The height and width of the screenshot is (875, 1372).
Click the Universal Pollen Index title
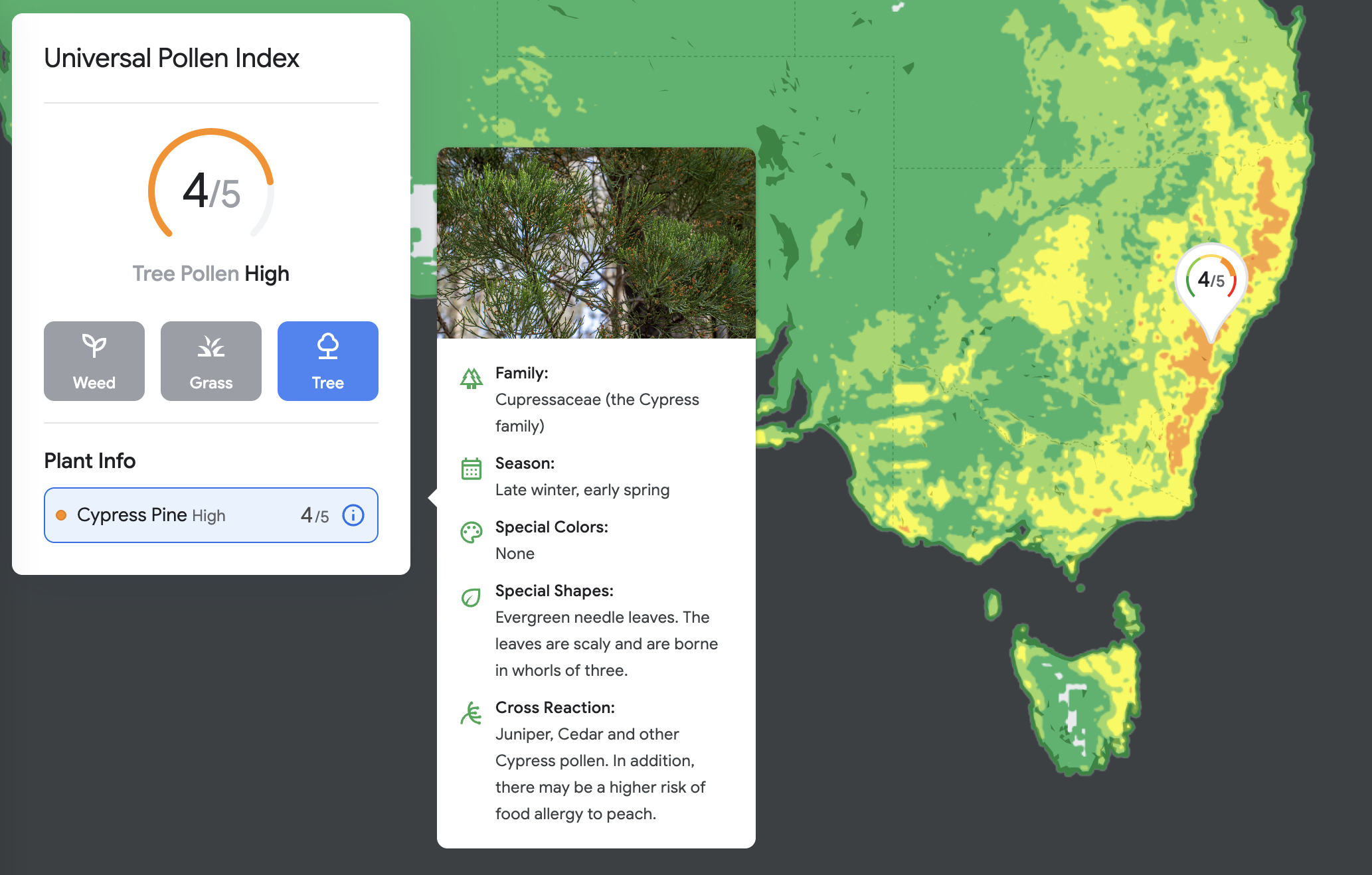click(x=171, y=58)
